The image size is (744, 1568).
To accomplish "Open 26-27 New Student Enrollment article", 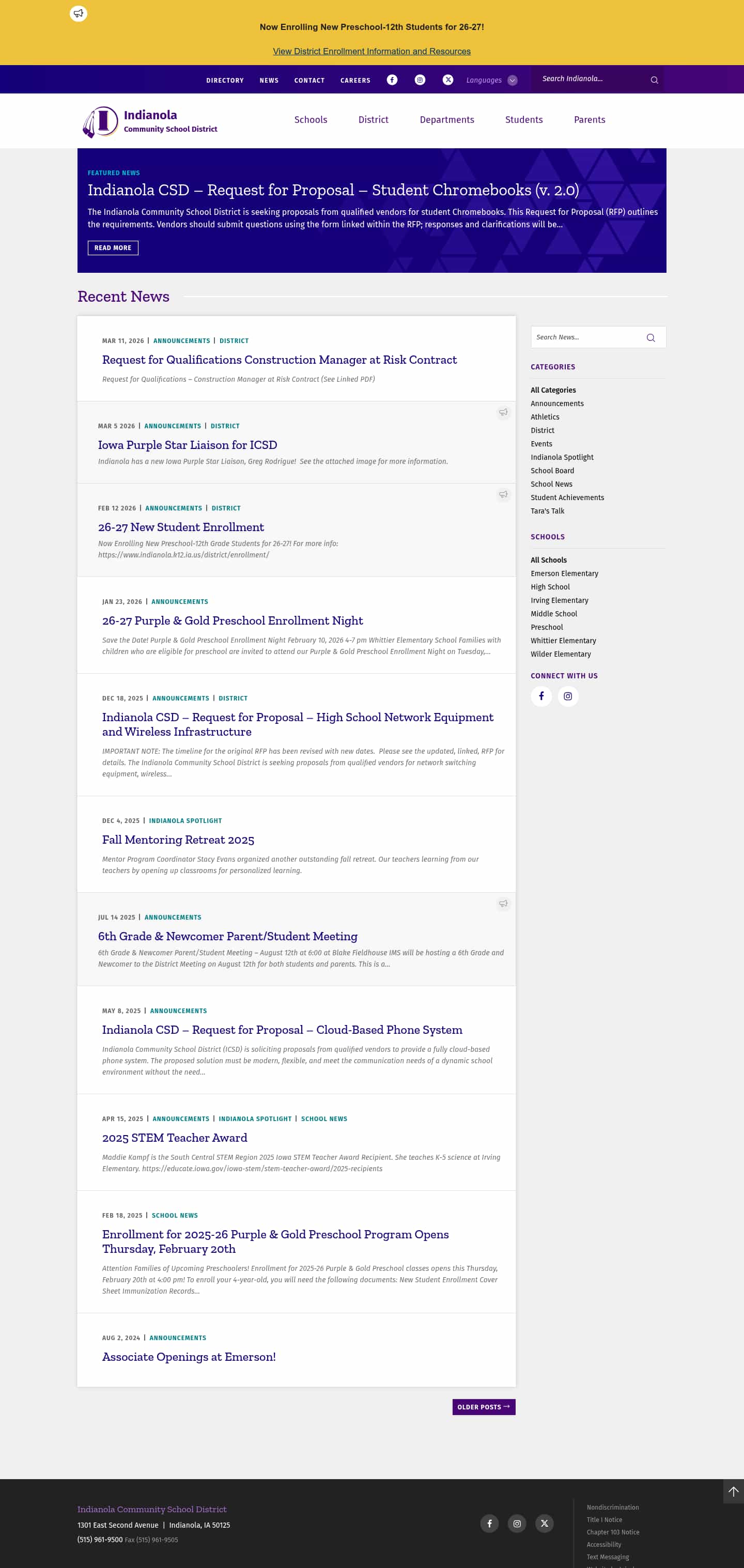I will (x=181, y=527).
